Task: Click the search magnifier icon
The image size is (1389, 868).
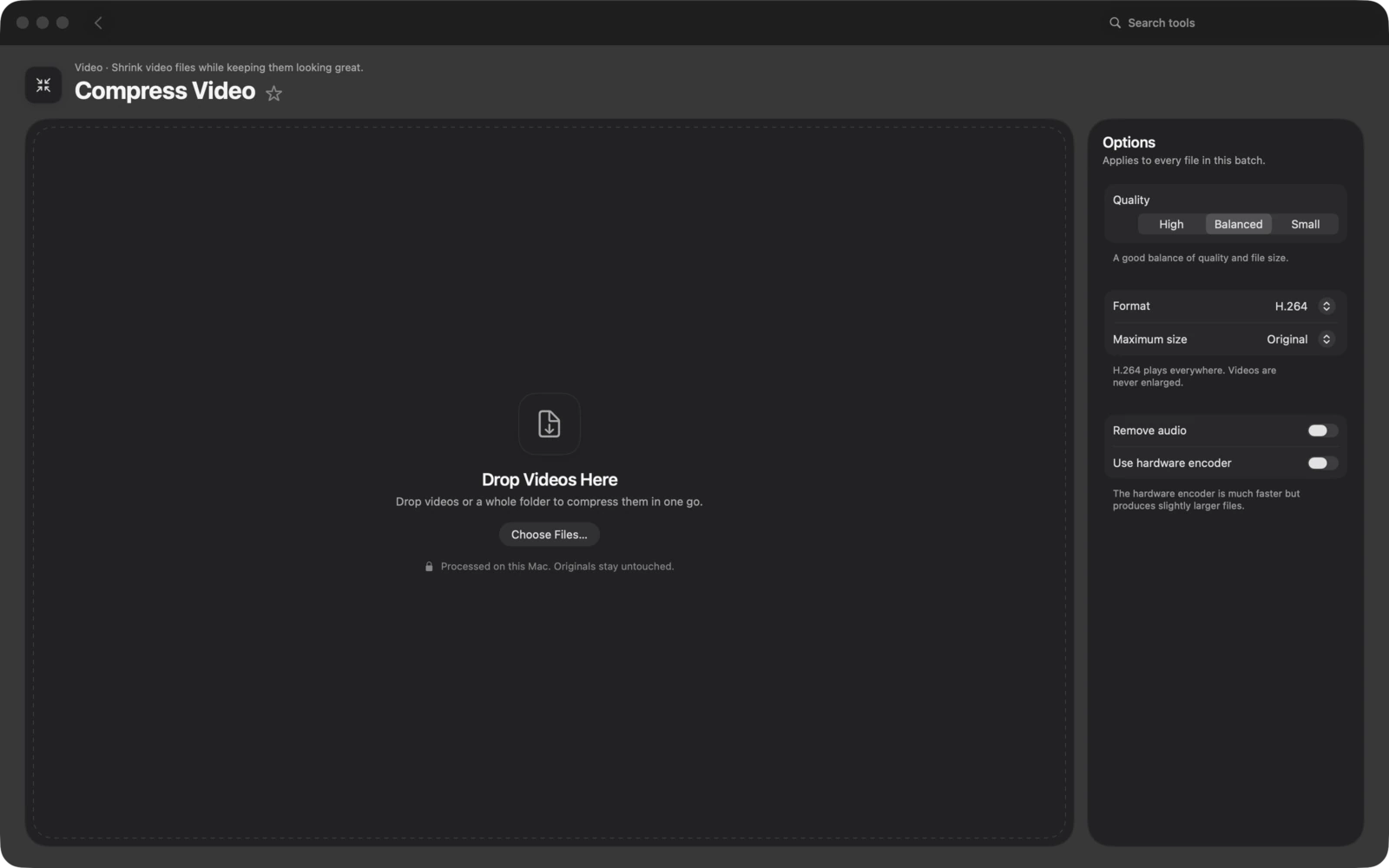Action: pos(1115,23)
